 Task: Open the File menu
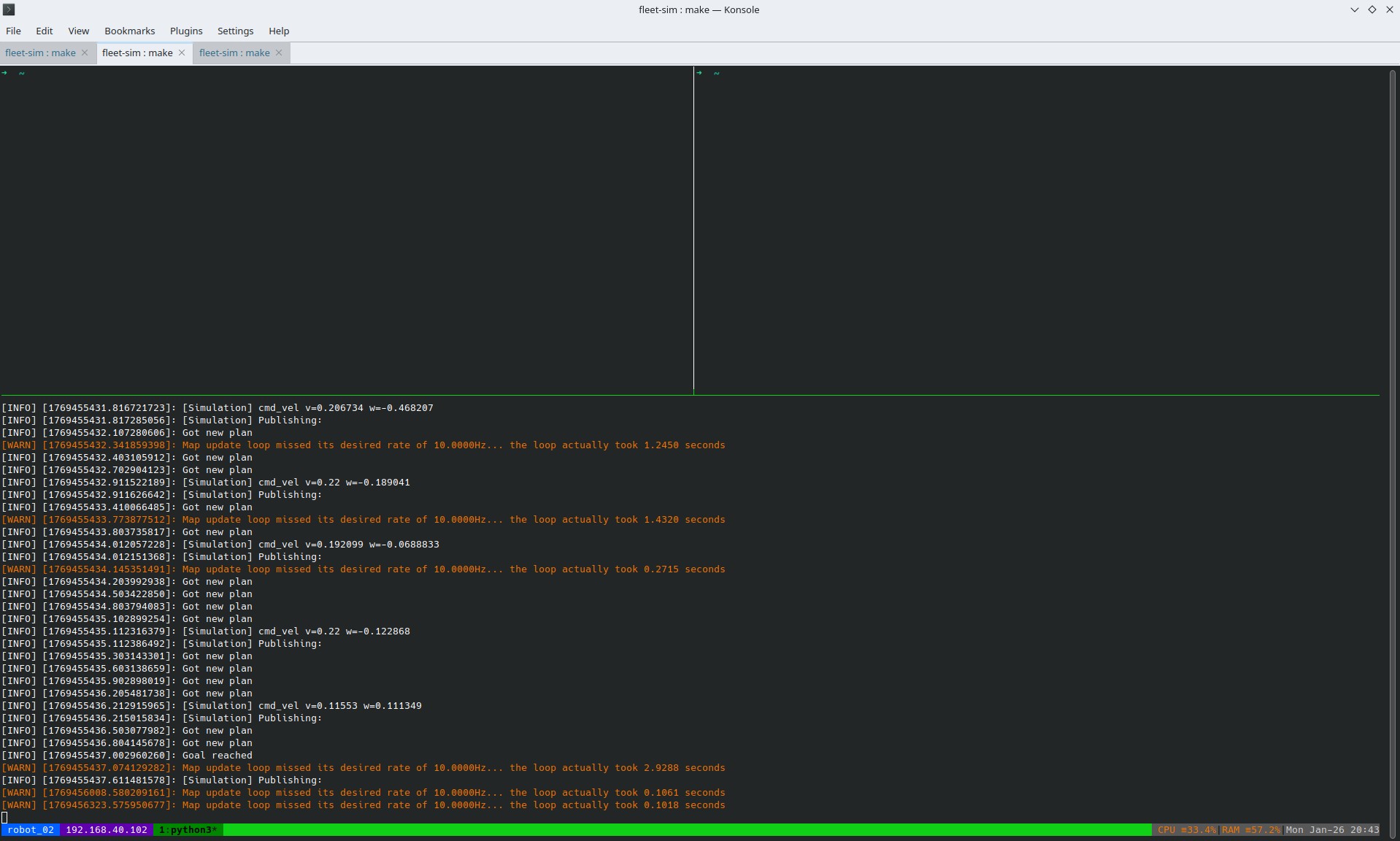(13, 31)
